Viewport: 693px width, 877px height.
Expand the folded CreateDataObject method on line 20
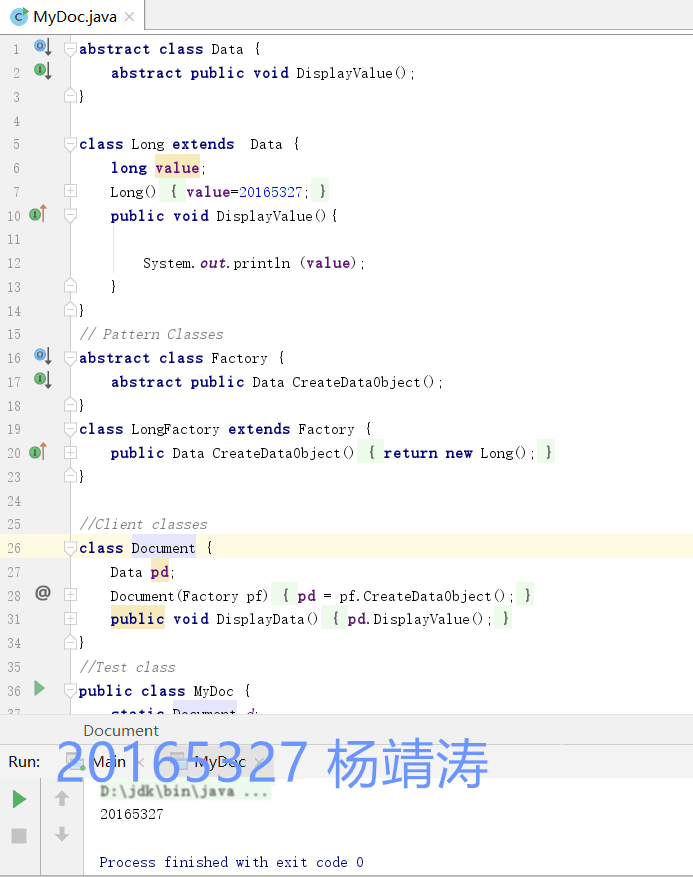[x=70, y=452]
